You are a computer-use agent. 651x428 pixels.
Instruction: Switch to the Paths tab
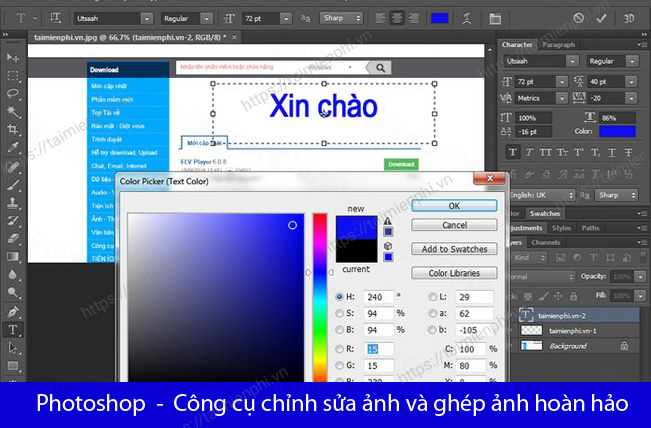(590, 228)
